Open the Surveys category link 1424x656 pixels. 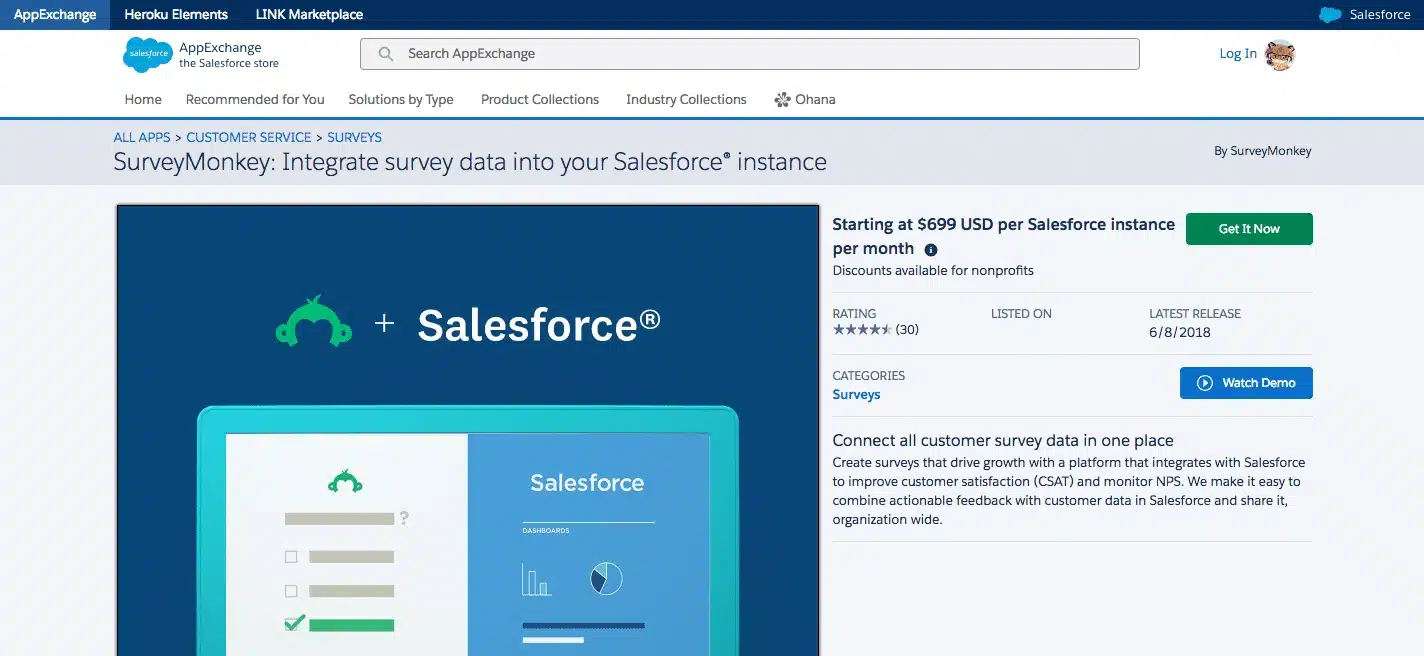[856, 394]
